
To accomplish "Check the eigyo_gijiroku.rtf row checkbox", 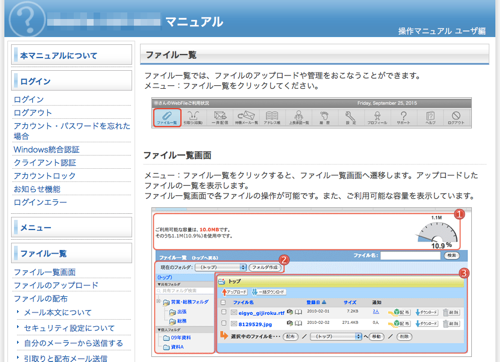I will coord(224,312).
